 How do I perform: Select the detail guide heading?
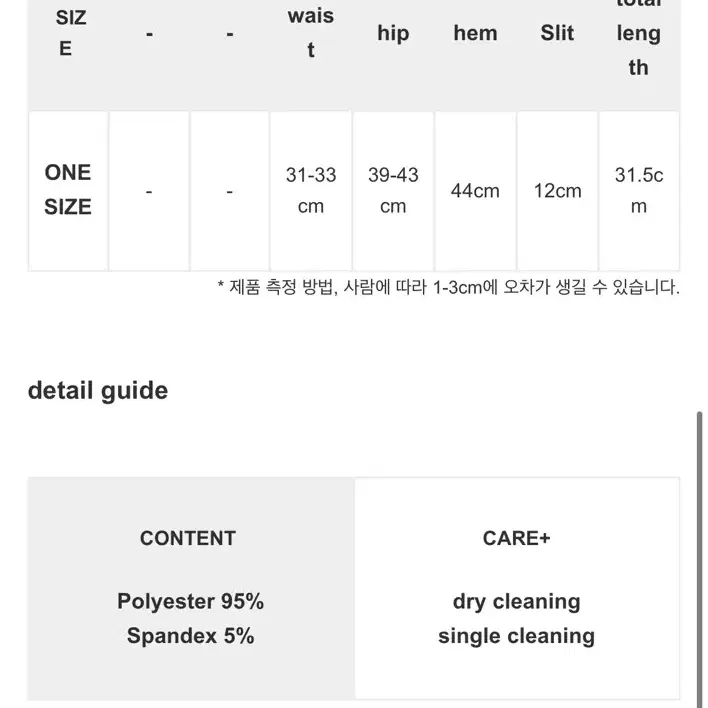click(98, 391)
